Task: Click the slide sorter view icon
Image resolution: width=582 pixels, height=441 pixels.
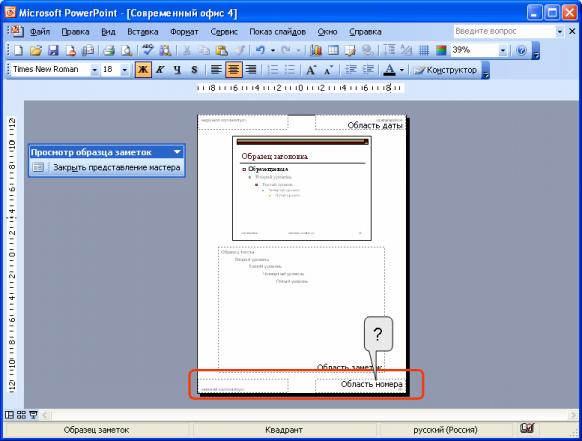Action: coord(22,415)
